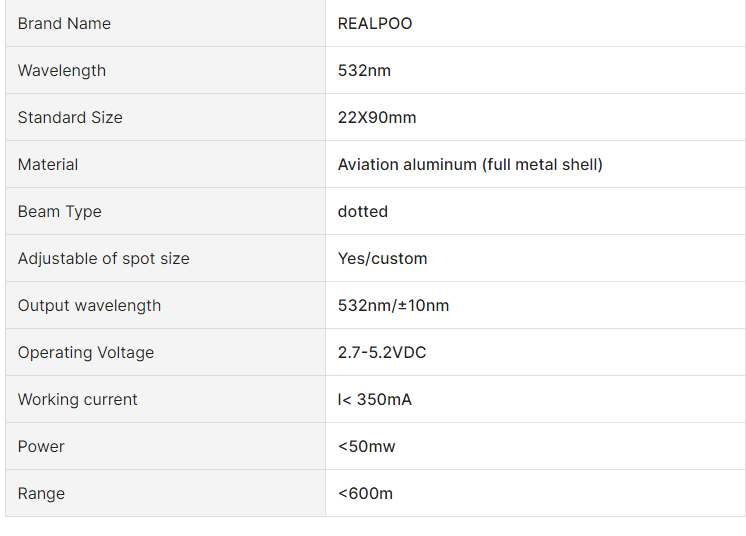The height and width of the screenshot is (536, 746).
Task: Select the Yes/custom value
Action: tap(383, 259)
